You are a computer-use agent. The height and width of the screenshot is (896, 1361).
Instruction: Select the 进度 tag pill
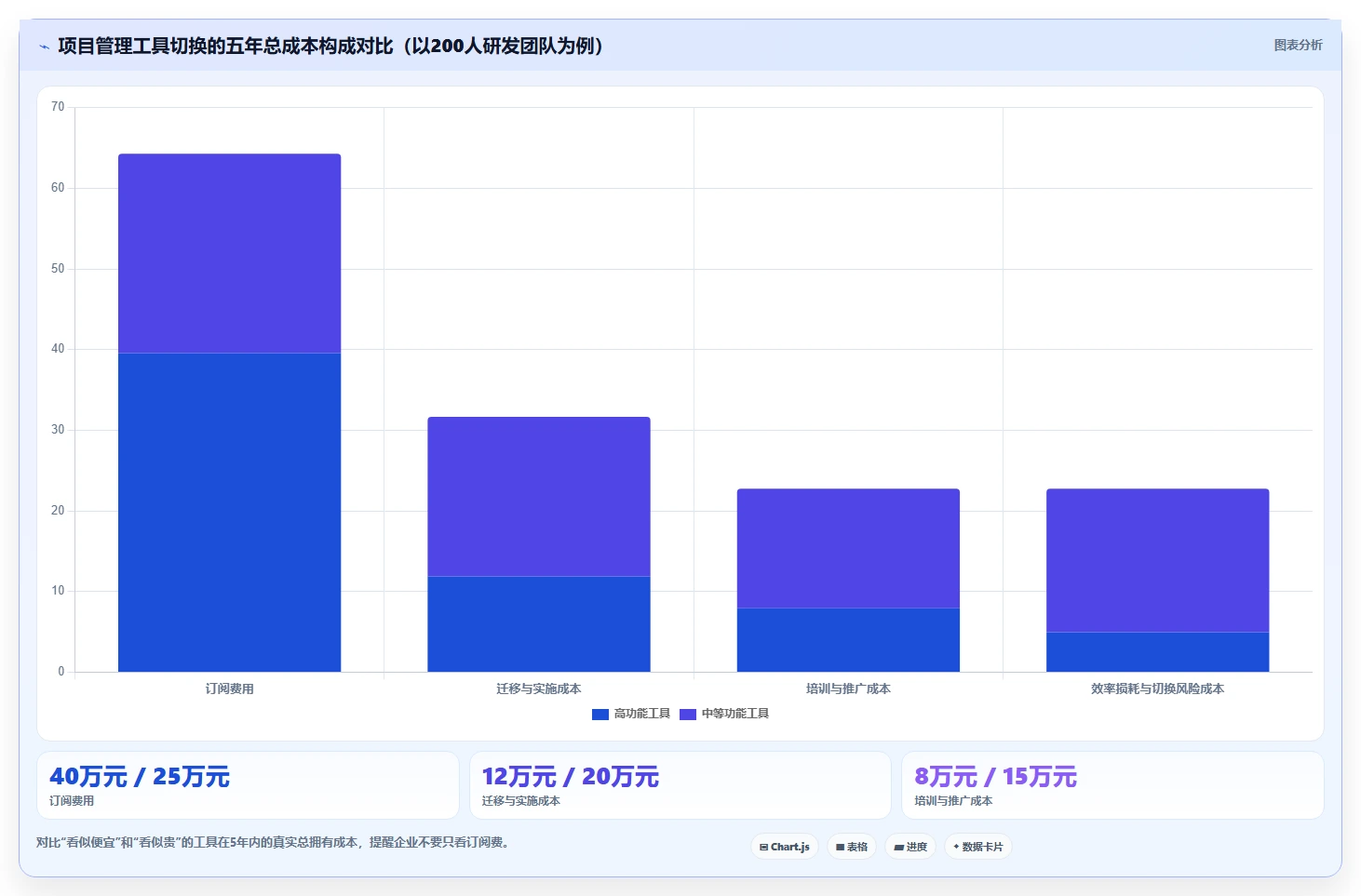[910, 847]
